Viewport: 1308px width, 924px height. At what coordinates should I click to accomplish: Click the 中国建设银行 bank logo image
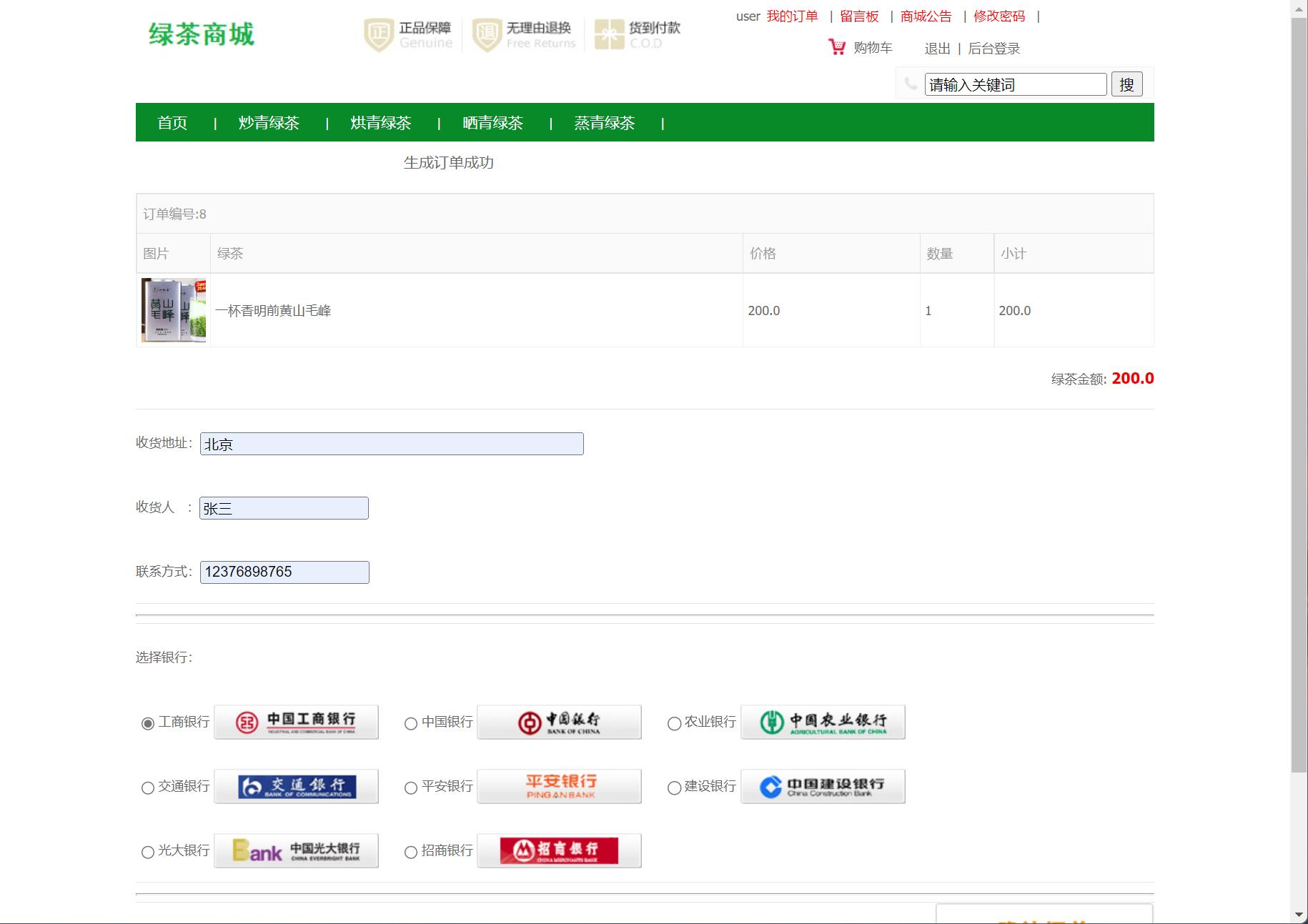coord(823,786)
